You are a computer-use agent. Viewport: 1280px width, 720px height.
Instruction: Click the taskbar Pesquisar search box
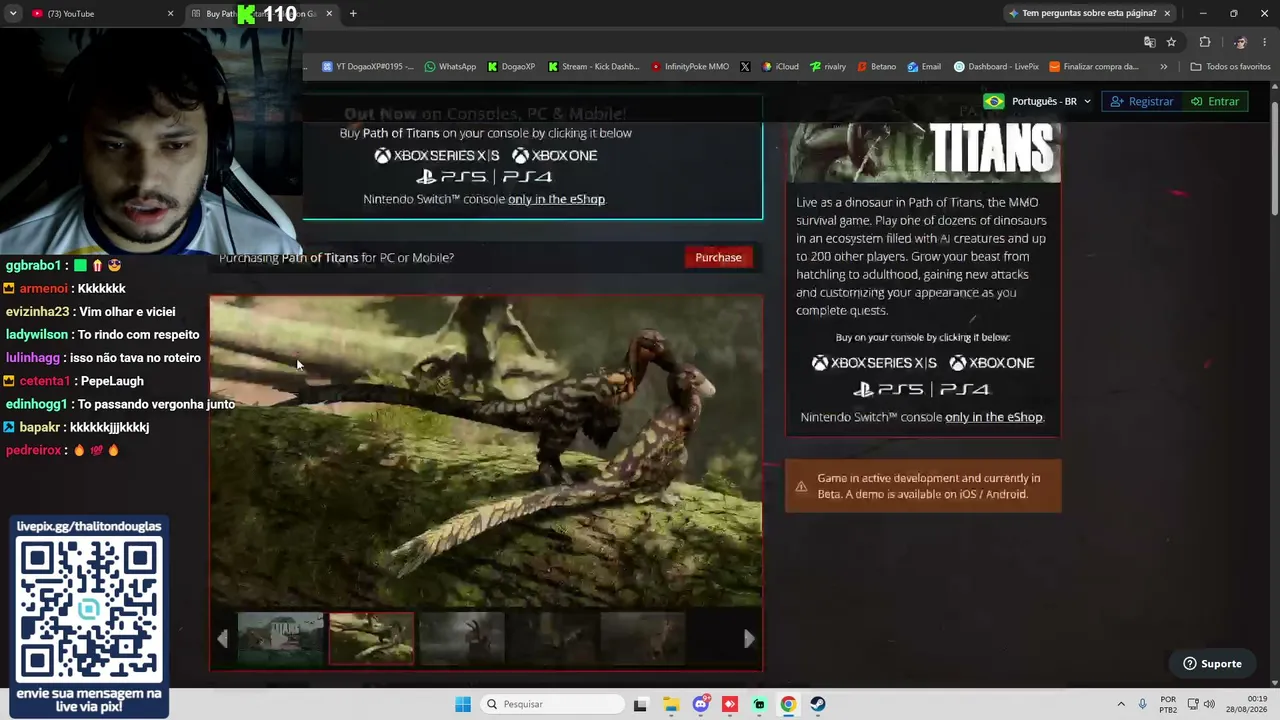coord(552,704)
